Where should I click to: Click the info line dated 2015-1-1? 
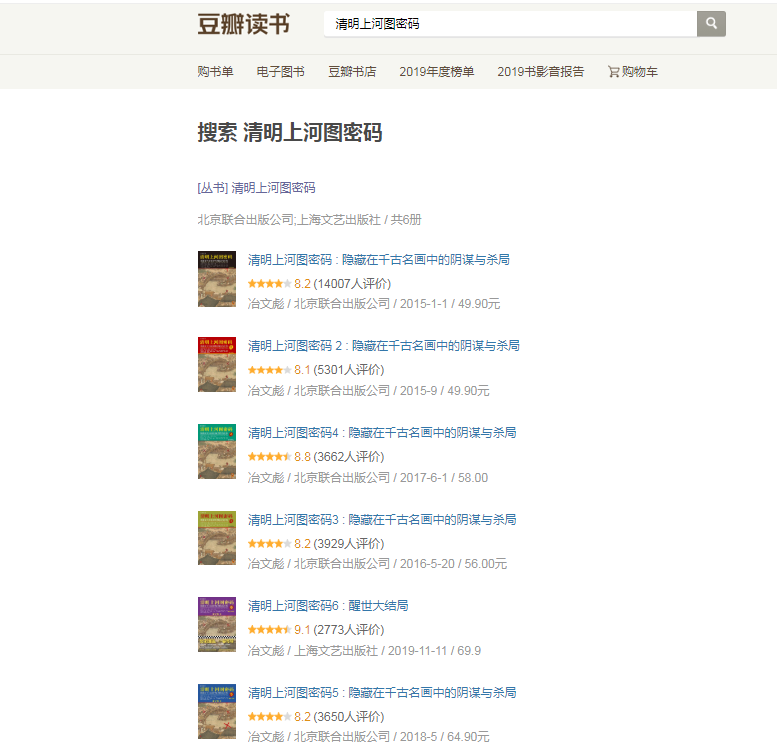click(x=374, y=304)
